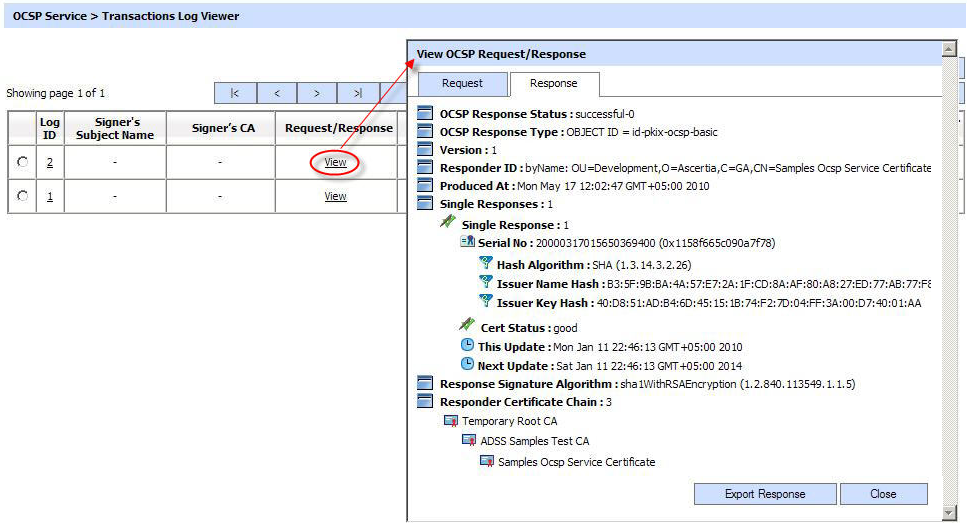Switch to the Request tab
This screenshot has width=967, height=526.
[462, 84]
